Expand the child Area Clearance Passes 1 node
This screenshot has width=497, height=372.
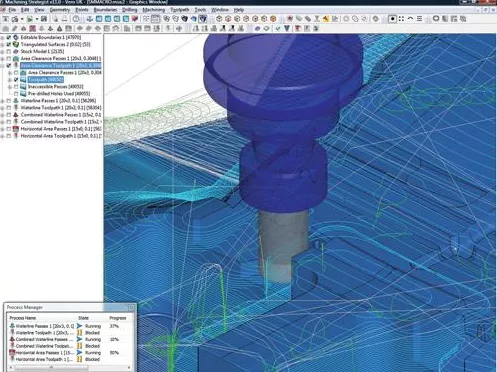(10, 73)
